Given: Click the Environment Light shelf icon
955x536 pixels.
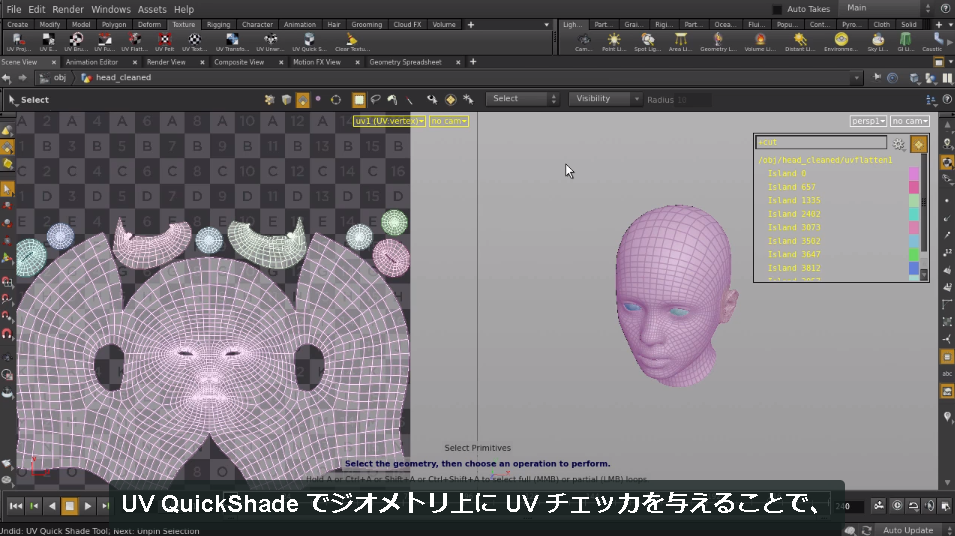Looking at the screenshot, I should (840, 42).
